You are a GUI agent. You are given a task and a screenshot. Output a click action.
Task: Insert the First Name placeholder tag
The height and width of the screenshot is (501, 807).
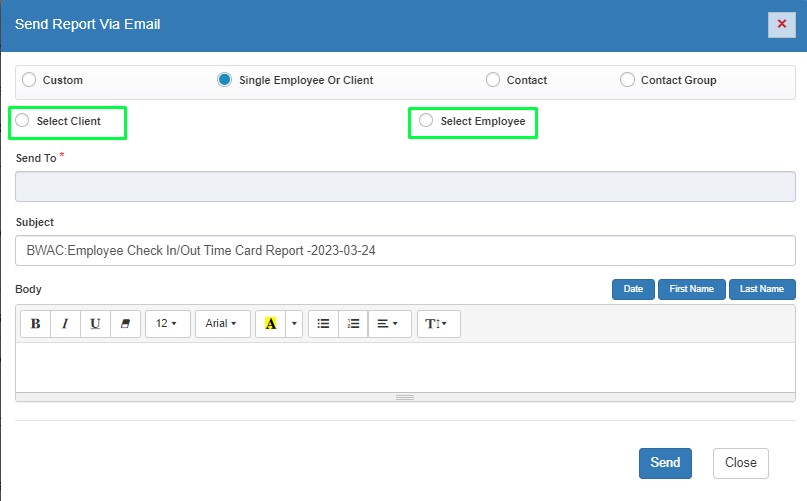click(x=691, y=289)
